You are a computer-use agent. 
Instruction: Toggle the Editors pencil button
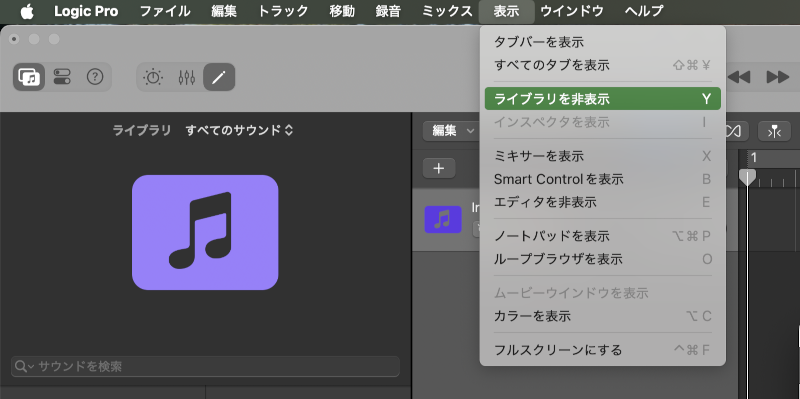click(x=219, y=78)
